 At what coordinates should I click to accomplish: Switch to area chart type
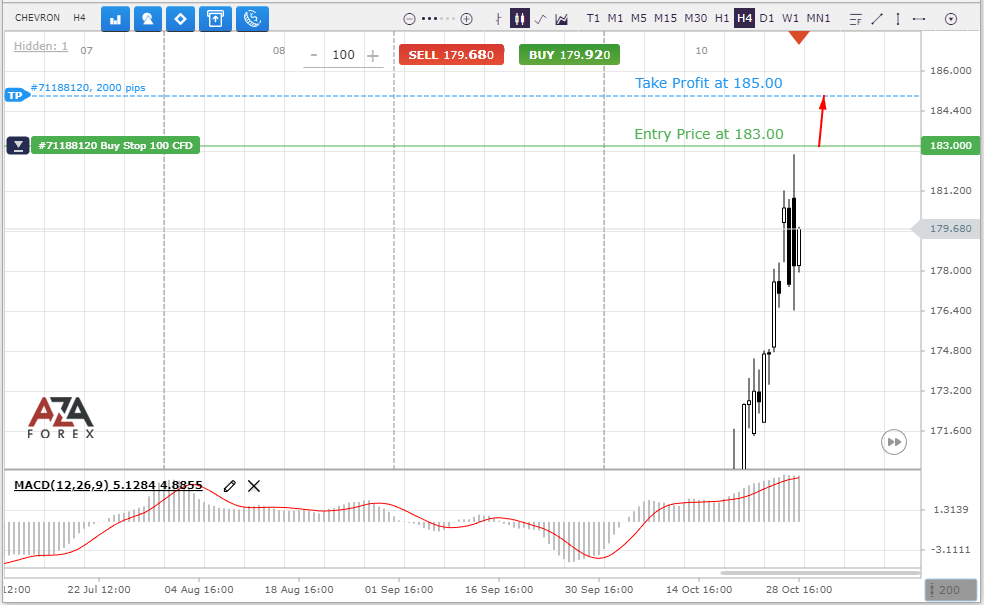562,19
